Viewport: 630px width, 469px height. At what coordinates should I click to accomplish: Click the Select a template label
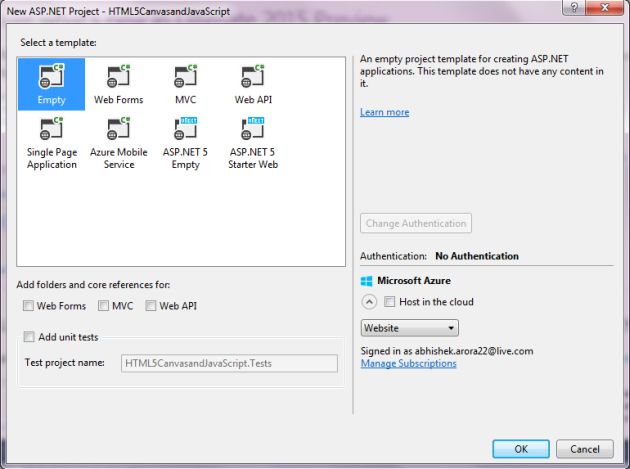coord(58,43)
